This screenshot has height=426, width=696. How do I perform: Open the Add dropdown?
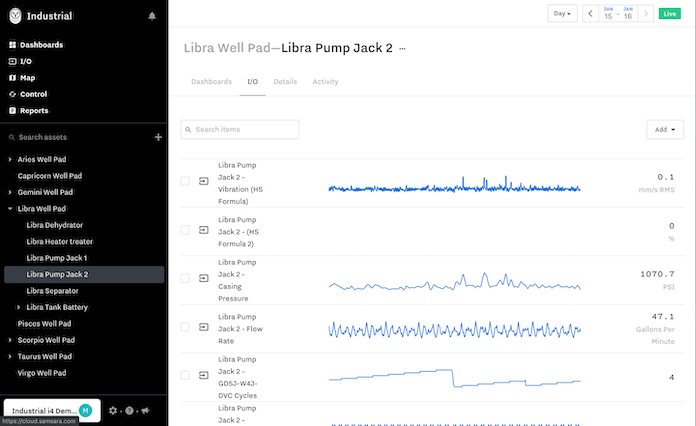665,129
